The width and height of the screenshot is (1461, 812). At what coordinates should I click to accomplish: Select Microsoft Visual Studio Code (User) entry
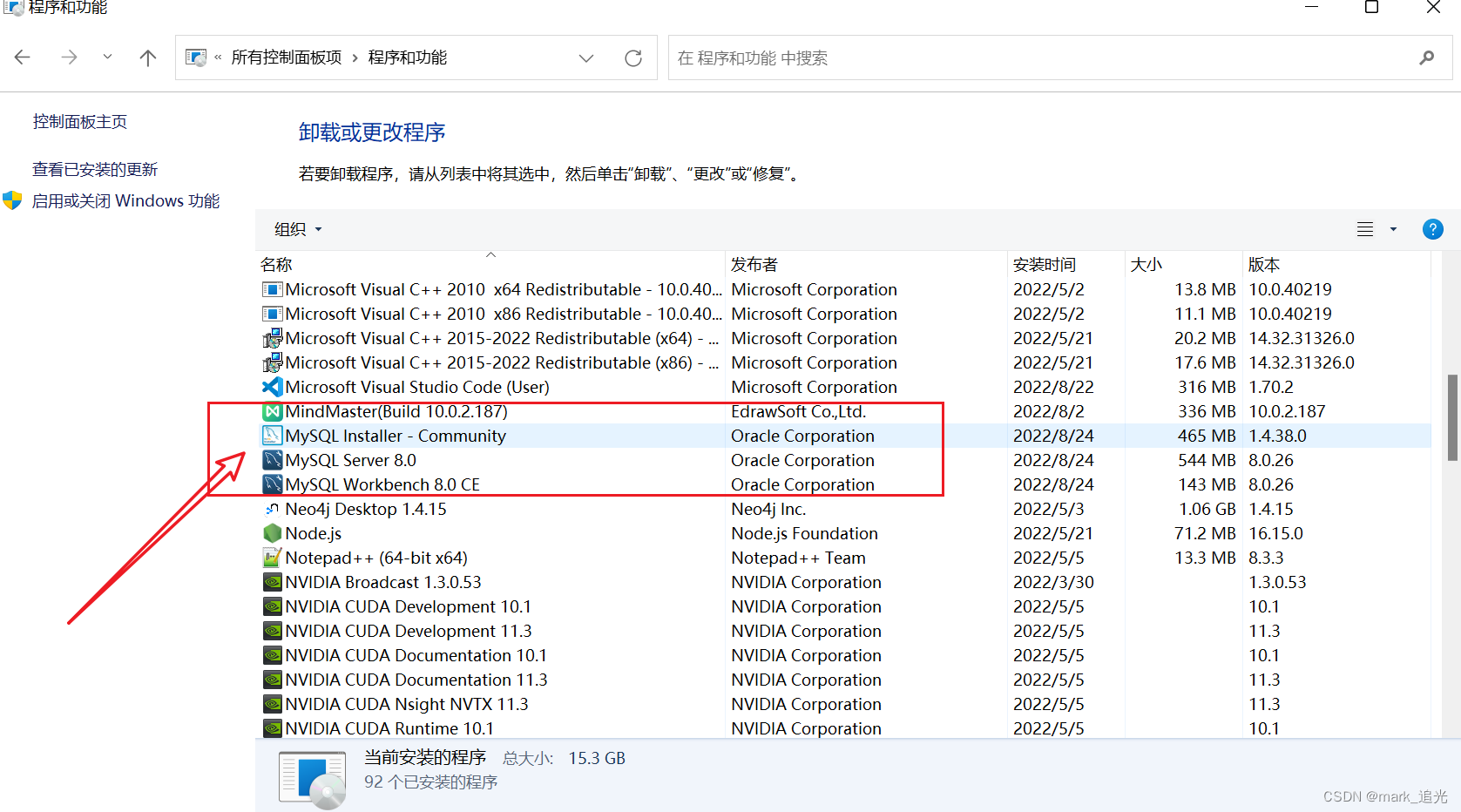[x=417, y=387]
